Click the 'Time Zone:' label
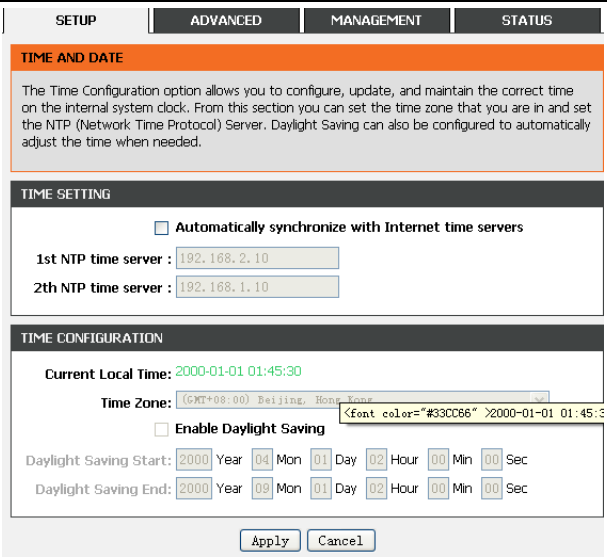 [x=136, y=403]
